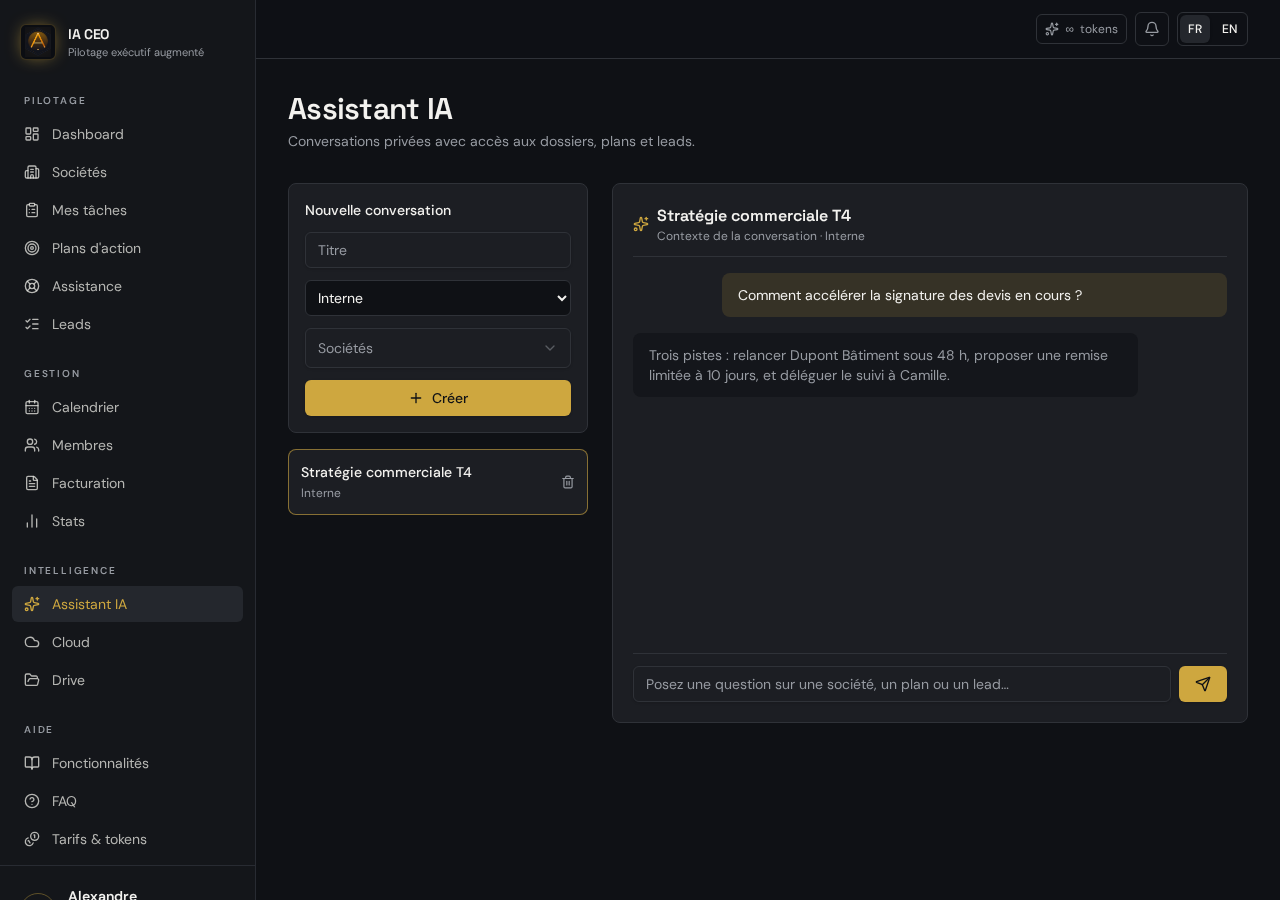Click the Alexandre profile name
Screen dimensions: 1280x900
[102, 893]
